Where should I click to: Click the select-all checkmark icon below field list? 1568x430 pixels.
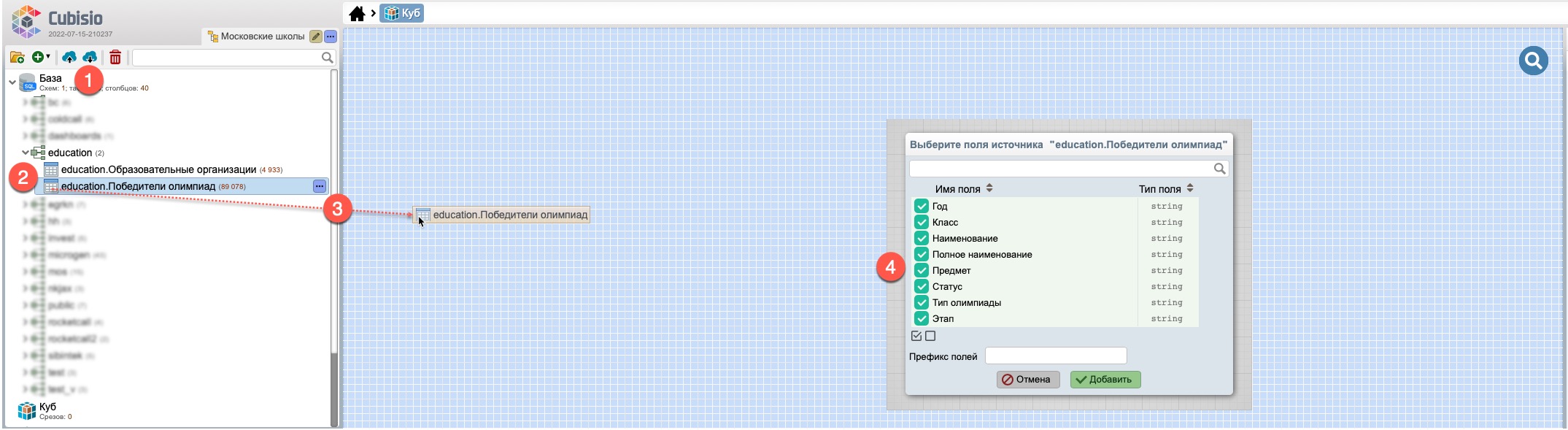916,336
